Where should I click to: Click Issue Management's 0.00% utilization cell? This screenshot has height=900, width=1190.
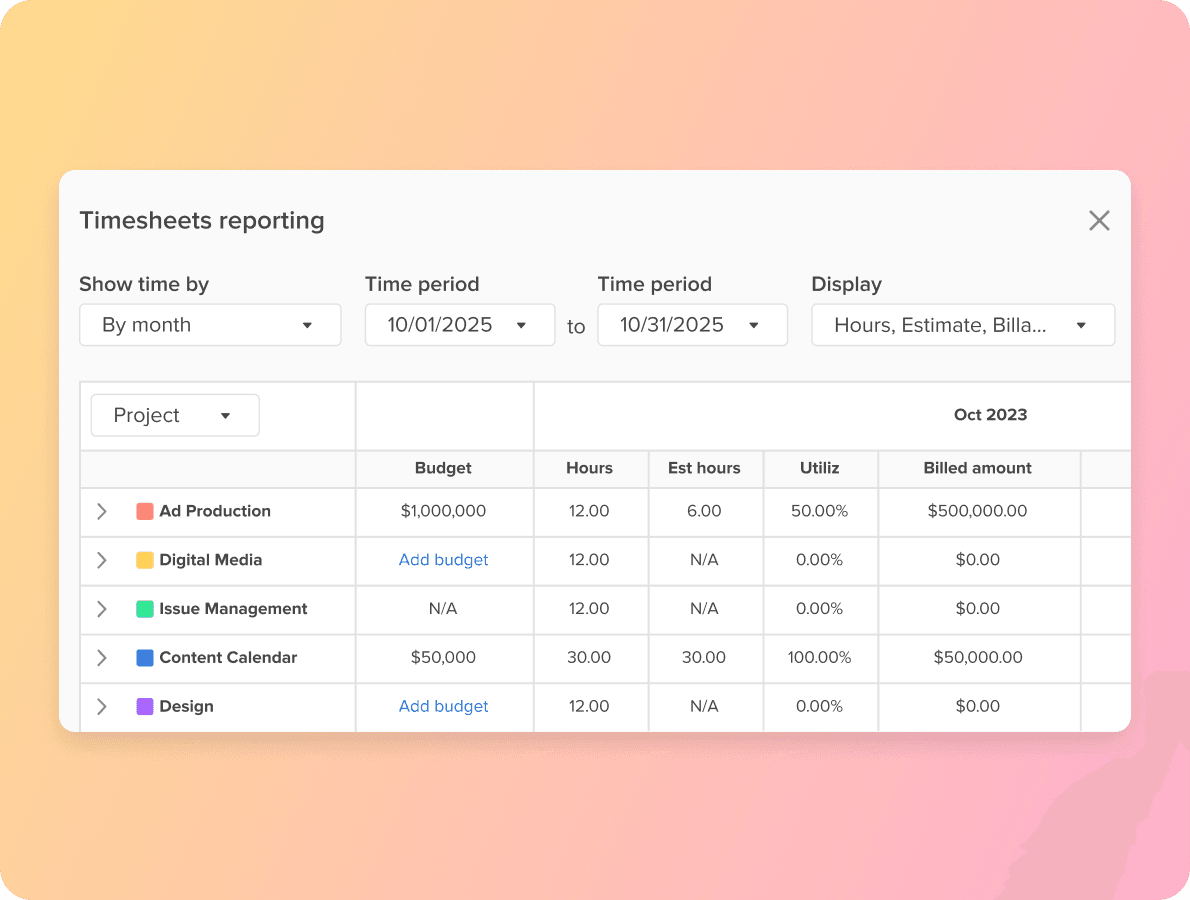click(x=820, y=609)
